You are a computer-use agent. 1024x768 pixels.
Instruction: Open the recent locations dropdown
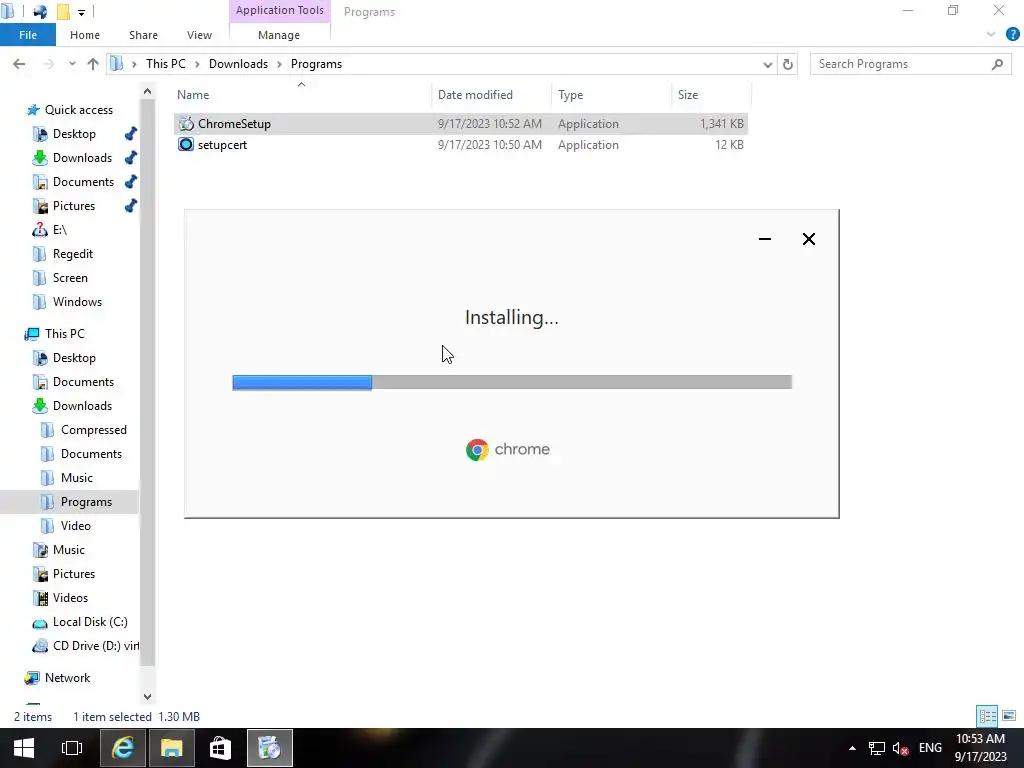[x=72, y=64]
